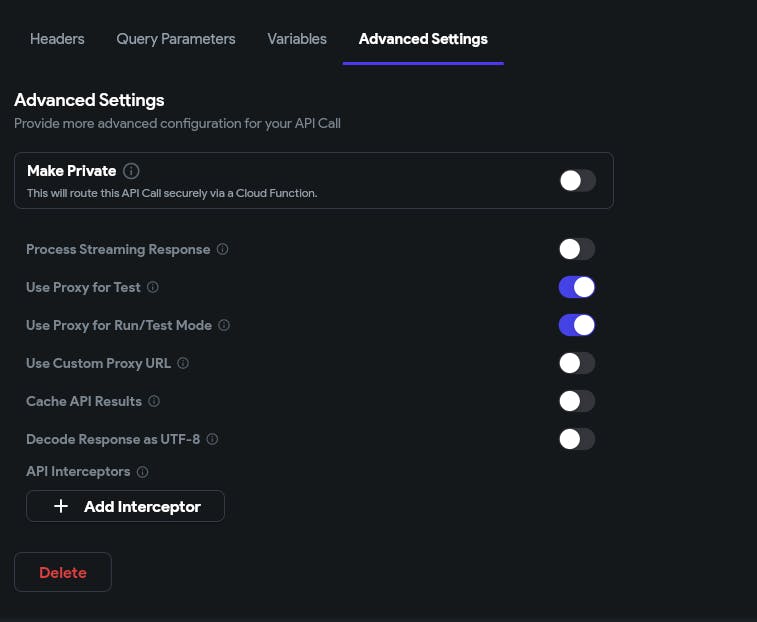Turn off Use Proxy for Run/Test Mode
The height and width of the screenshot is (622, 757).
point(577,325)
